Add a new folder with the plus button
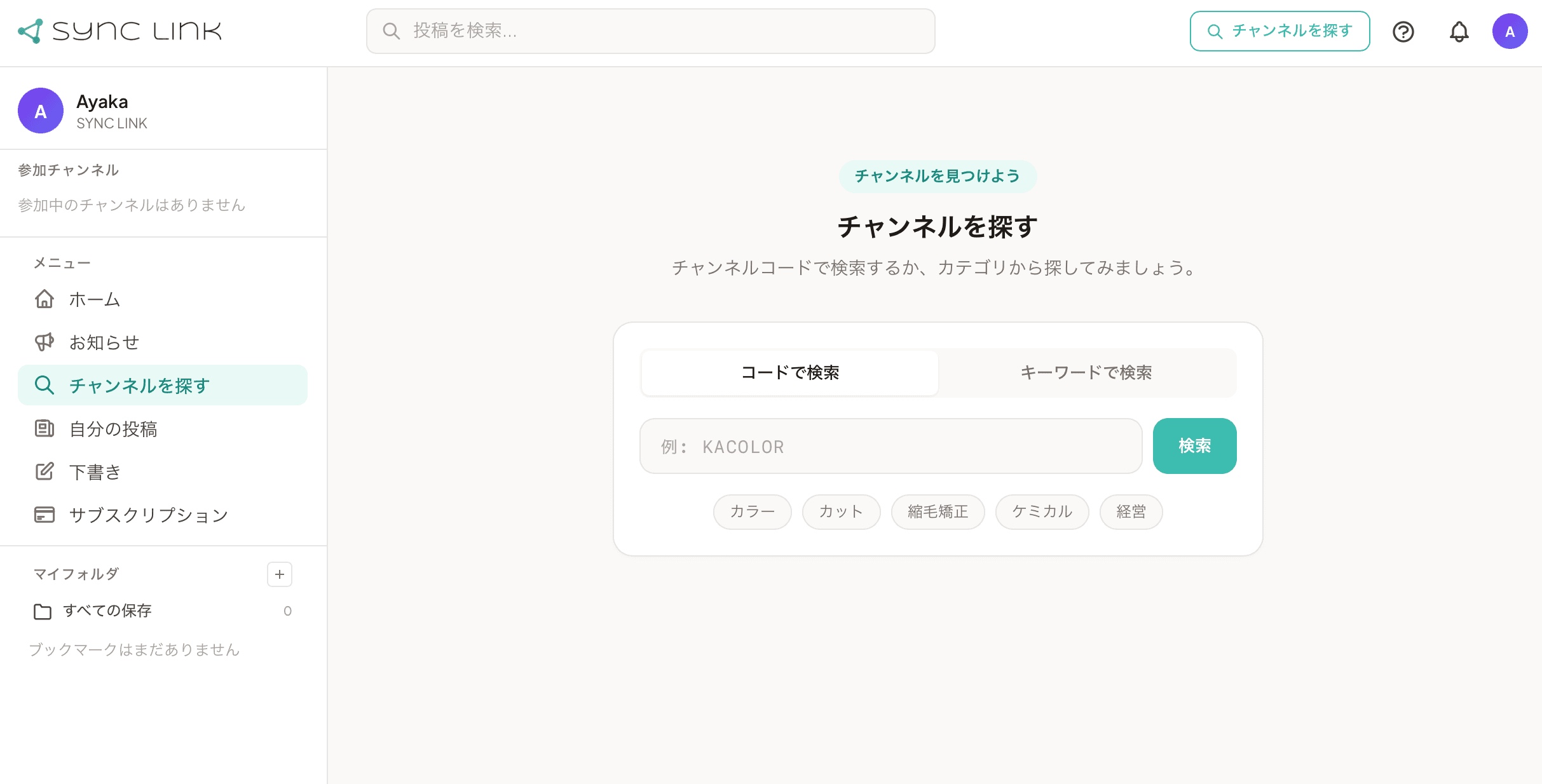 tap(280, 574)
